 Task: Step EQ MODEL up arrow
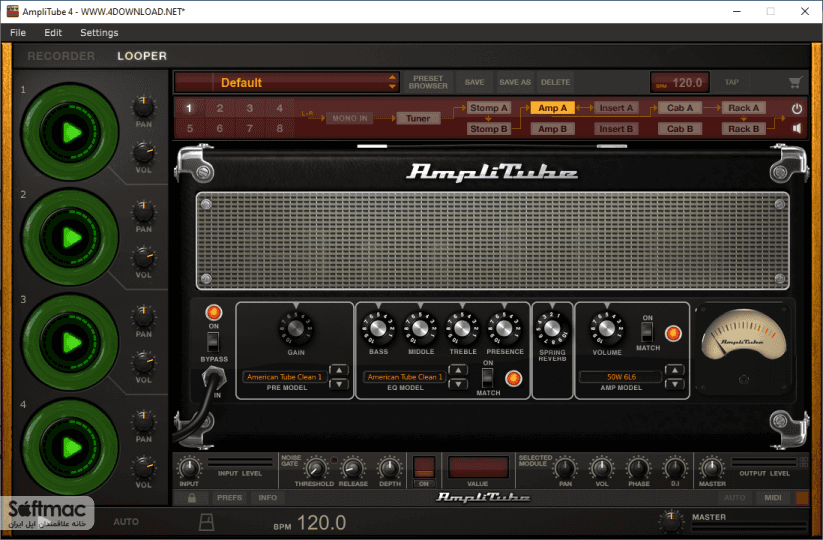click(x=458, y=370)
